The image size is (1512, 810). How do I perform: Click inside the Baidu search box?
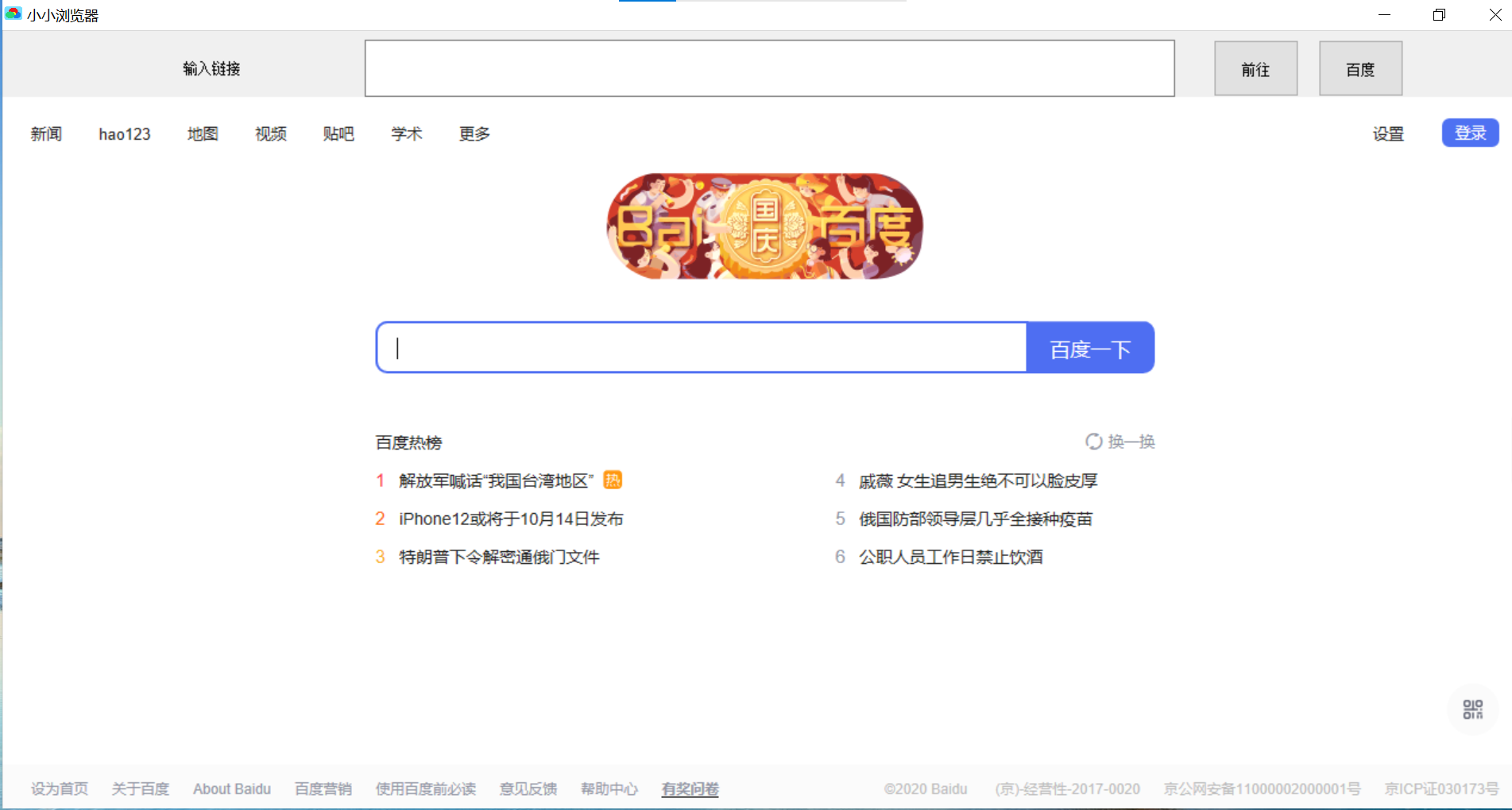click(702, 347)
